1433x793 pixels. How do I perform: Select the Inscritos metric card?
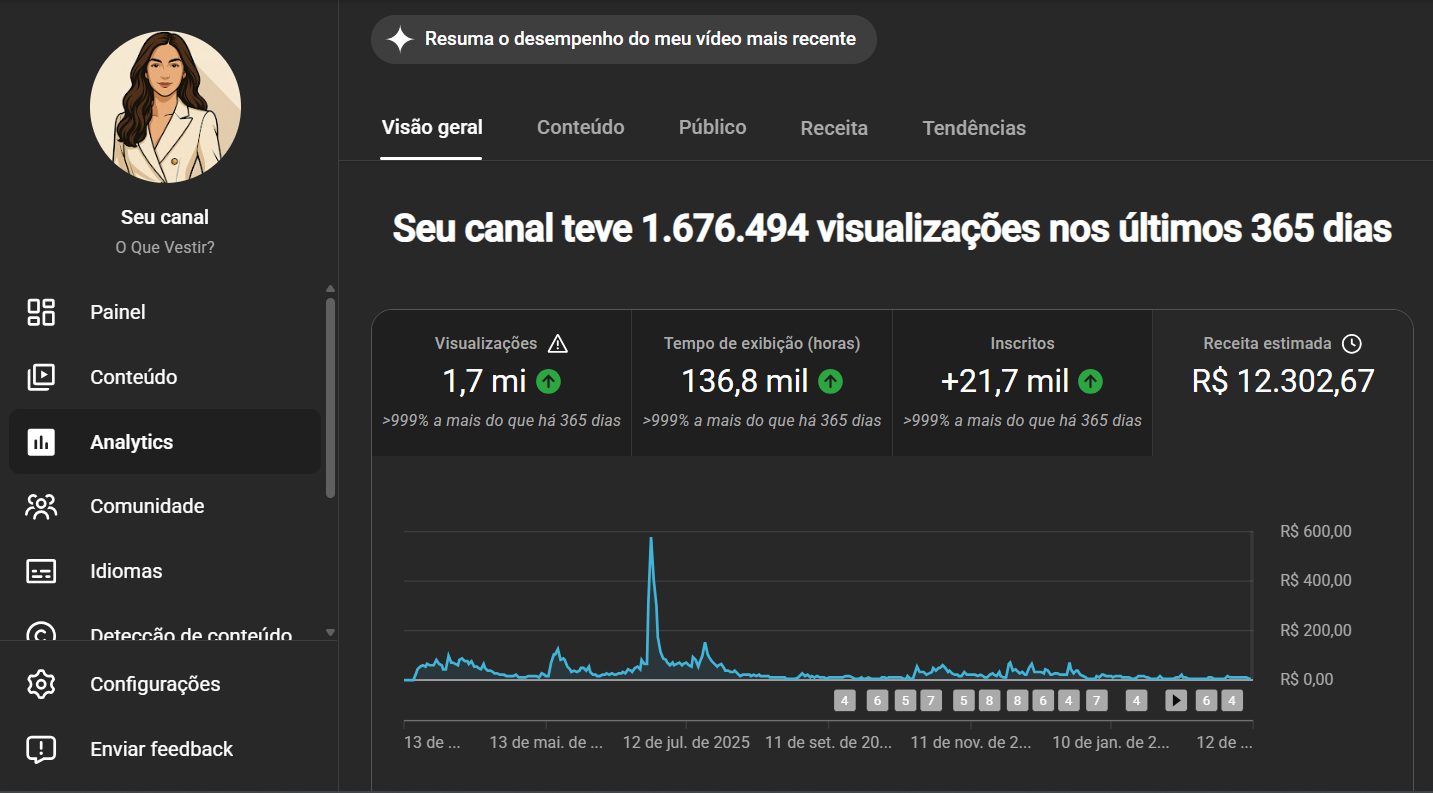tap(1022, 382)
